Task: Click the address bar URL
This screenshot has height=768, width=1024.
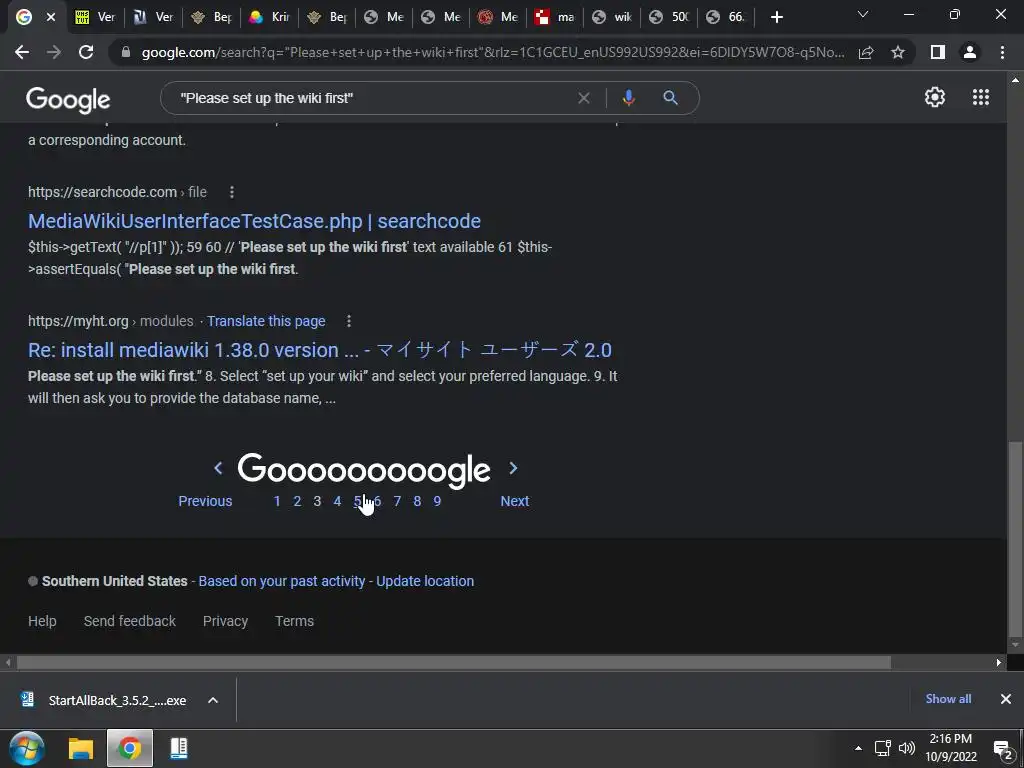Action: [x=493, y=52]
